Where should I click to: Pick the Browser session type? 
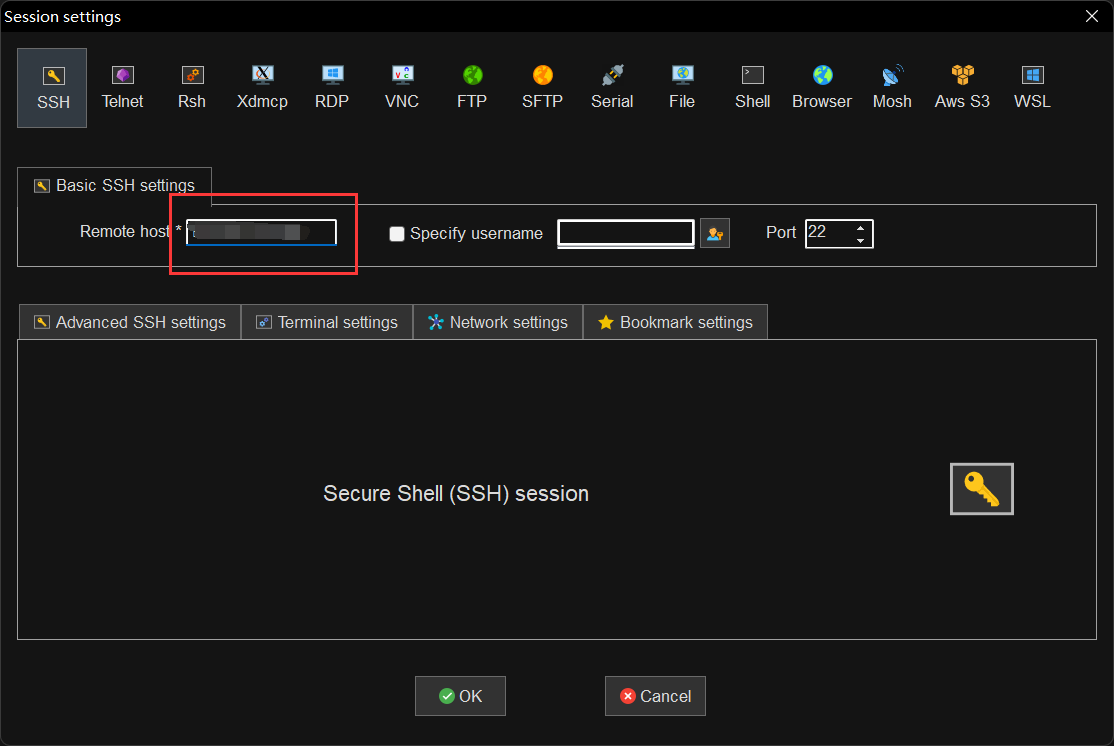coord(822,88)
